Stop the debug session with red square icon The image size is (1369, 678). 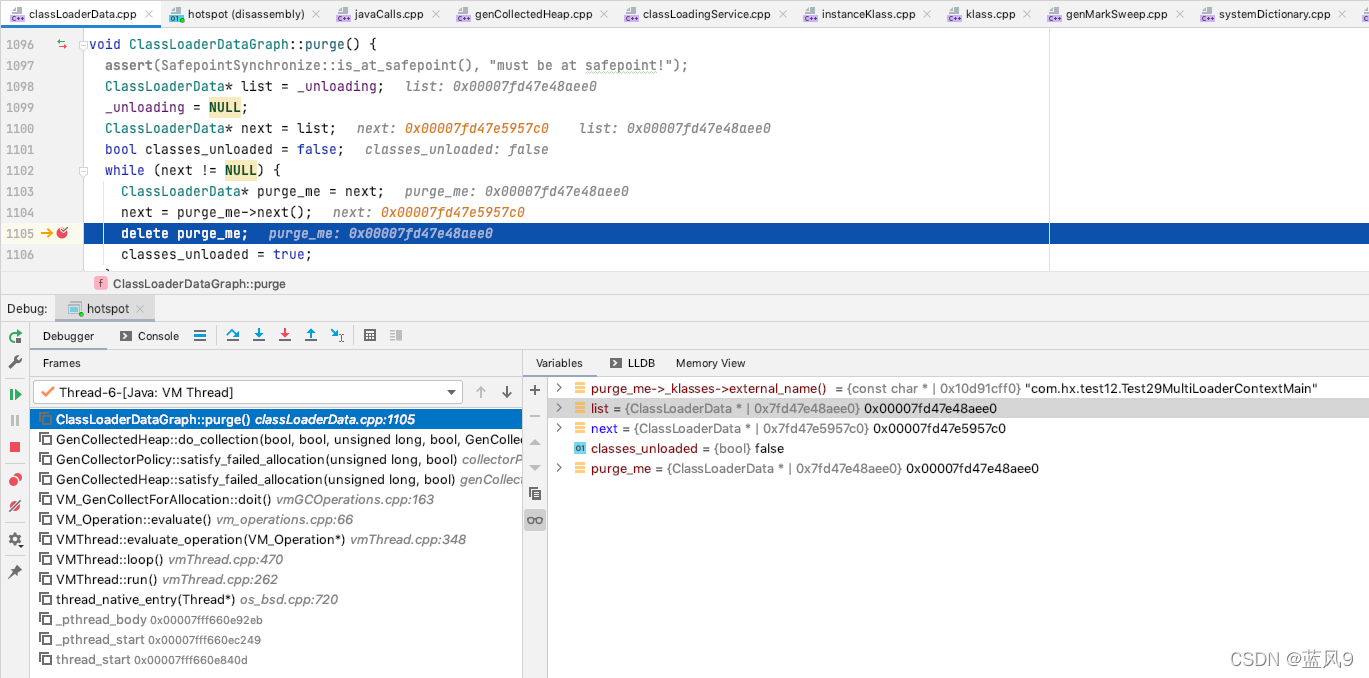tap(14, 449)
